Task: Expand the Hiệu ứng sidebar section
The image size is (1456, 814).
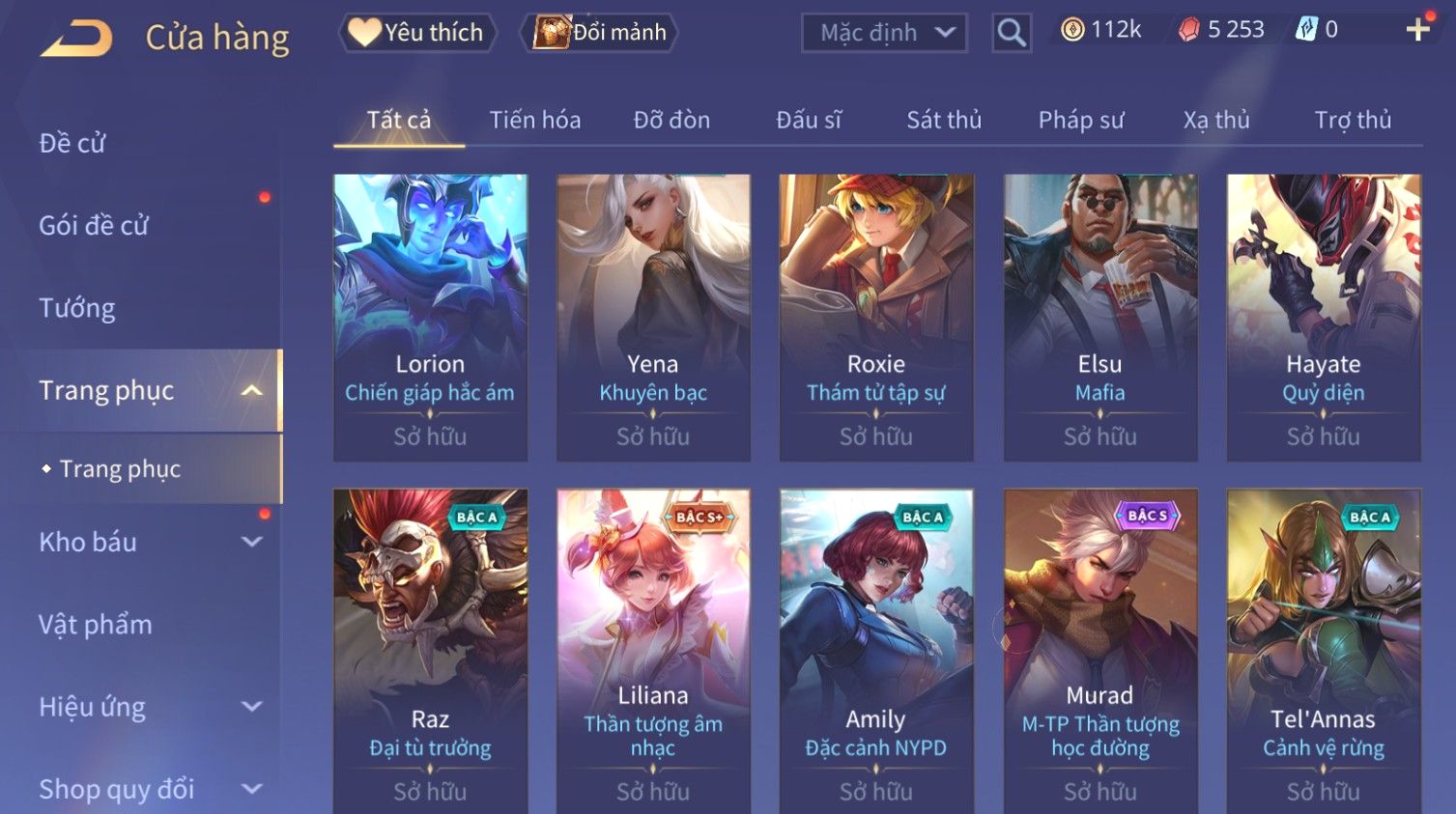Action: (251, 707)
